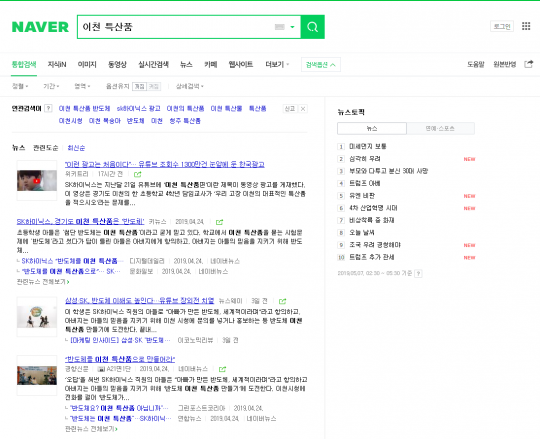540x439 pixels.
Task: Sort news by 최신순
Action: tap(76, 148)
